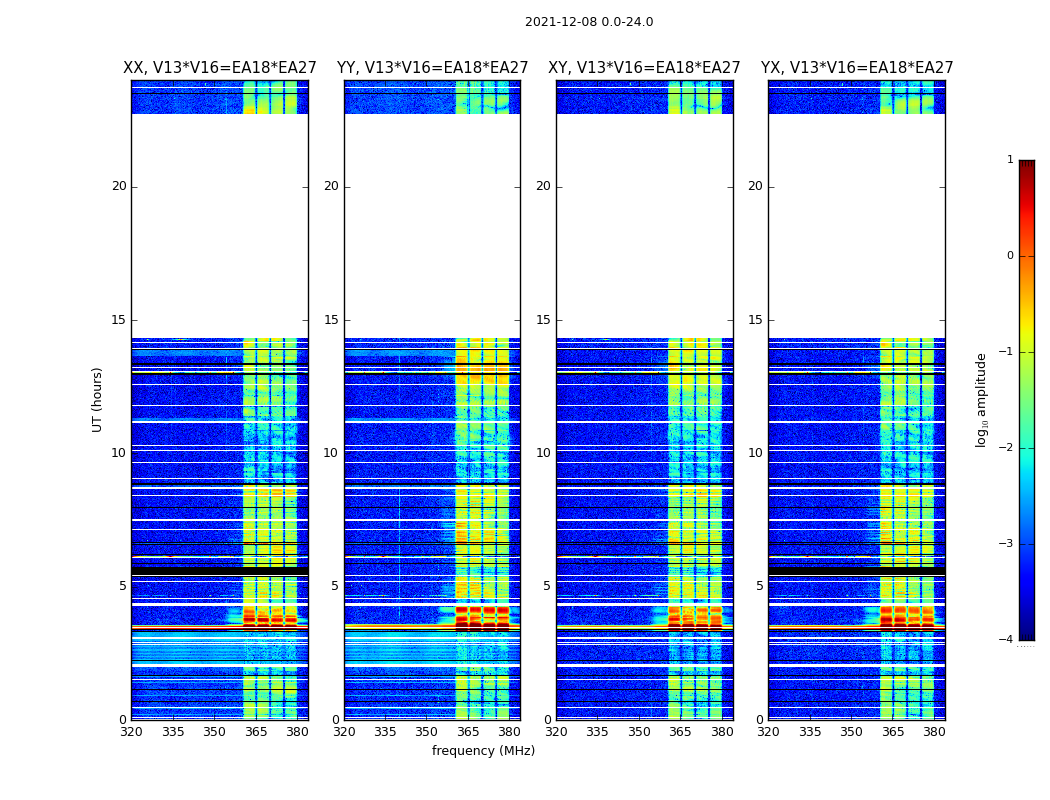Click the UT (hours) axis label
Screen dimensions: 1050x800
tap(98, 399)
